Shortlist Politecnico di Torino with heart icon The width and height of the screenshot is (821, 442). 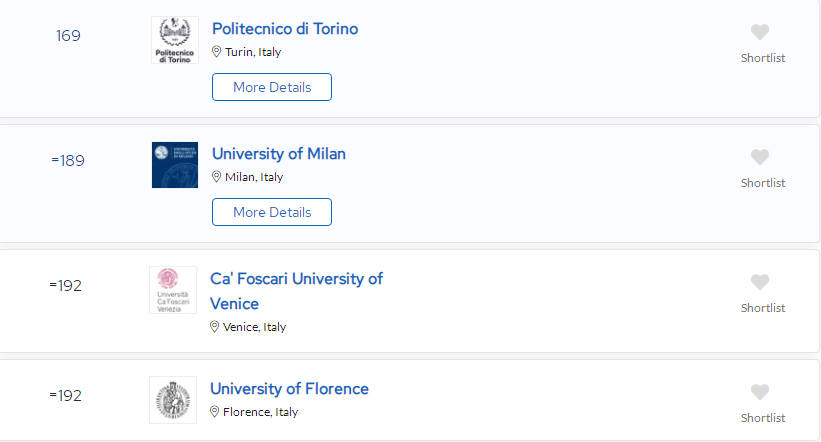(760, 32)
